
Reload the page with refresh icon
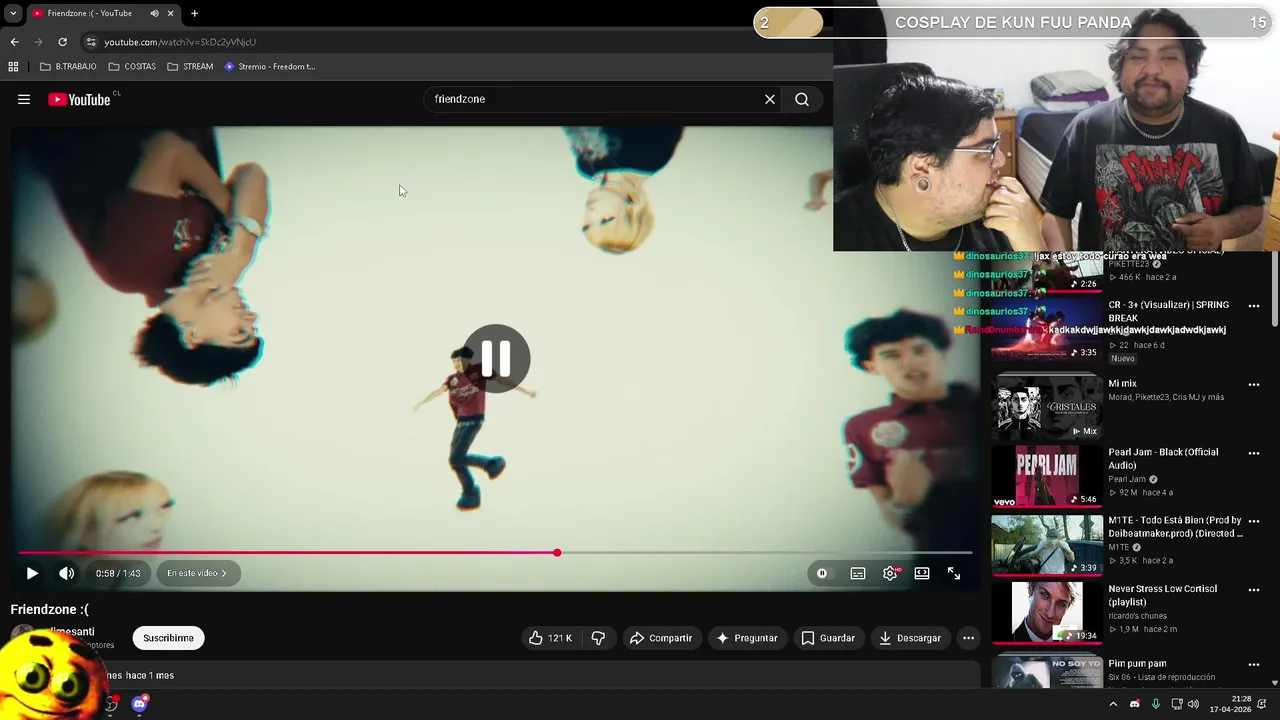62,42
